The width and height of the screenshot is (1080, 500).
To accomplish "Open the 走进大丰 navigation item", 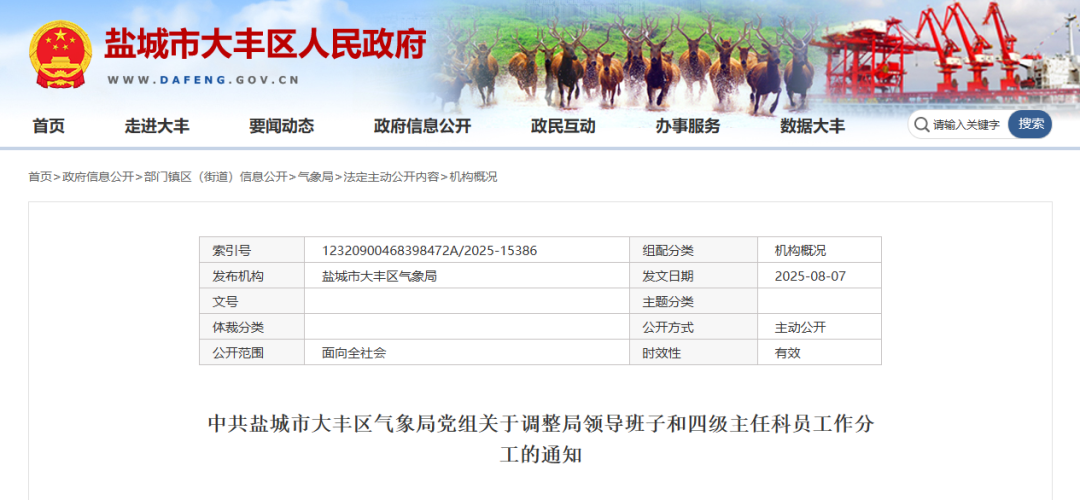I will [157, 126].
